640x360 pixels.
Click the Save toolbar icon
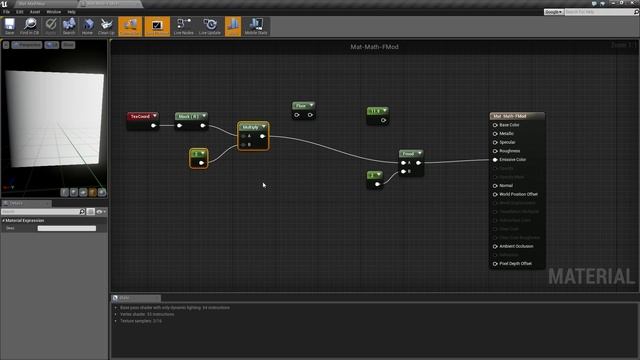click(x=9, y=26)
